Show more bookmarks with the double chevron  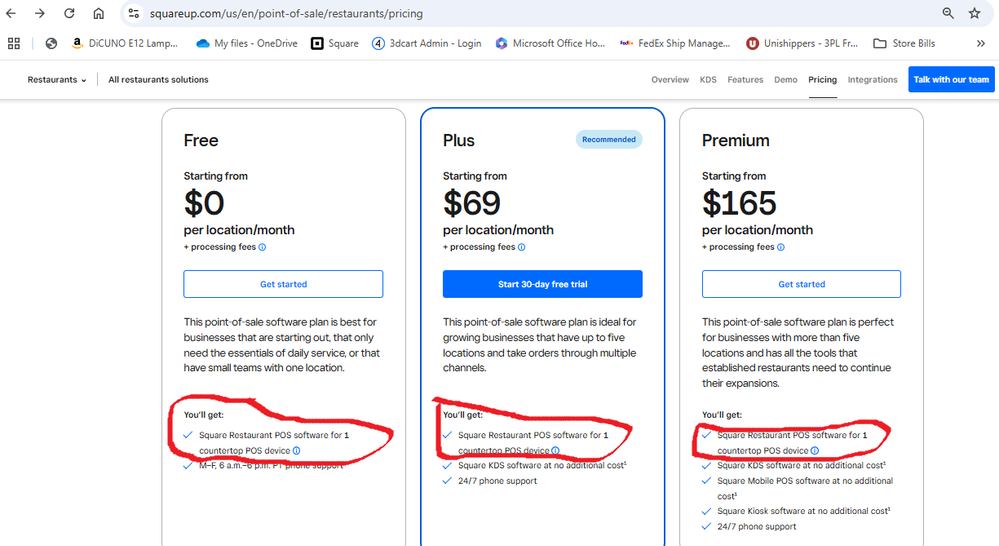coord(981,44)
